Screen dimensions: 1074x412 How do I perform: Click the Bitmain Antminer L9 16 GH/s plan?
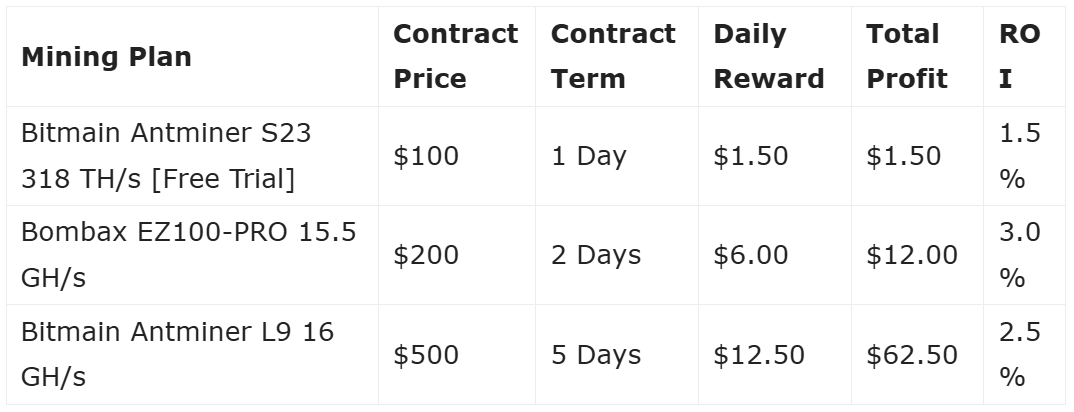tap(177, 354)
